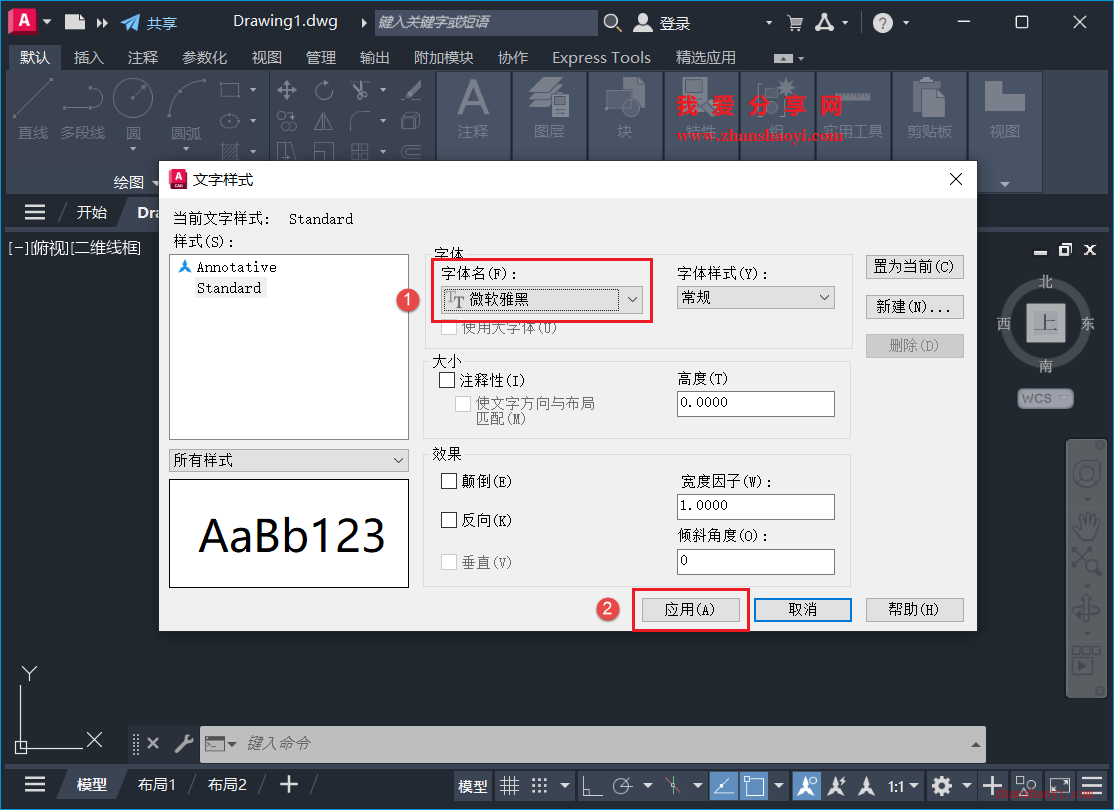Open the font style dropdown showing 常规

coord(755,298)
